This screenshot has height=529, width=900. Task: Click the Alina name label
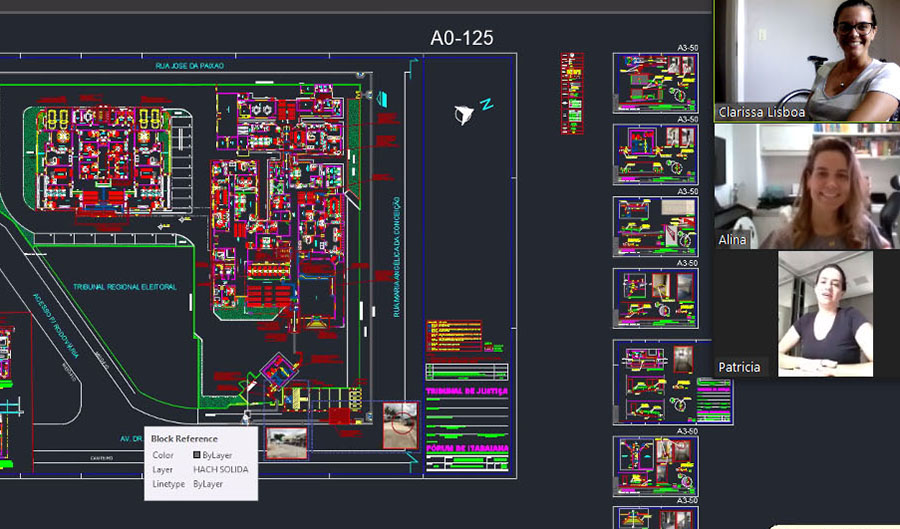tap(732, 240)
